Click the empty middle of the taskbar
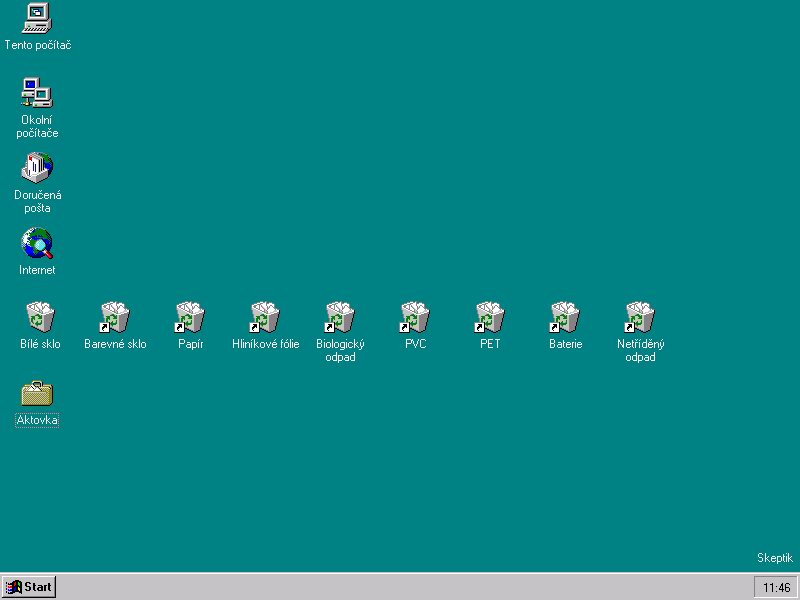The width and height of the screenshot is (800, 600). (400, 587)
